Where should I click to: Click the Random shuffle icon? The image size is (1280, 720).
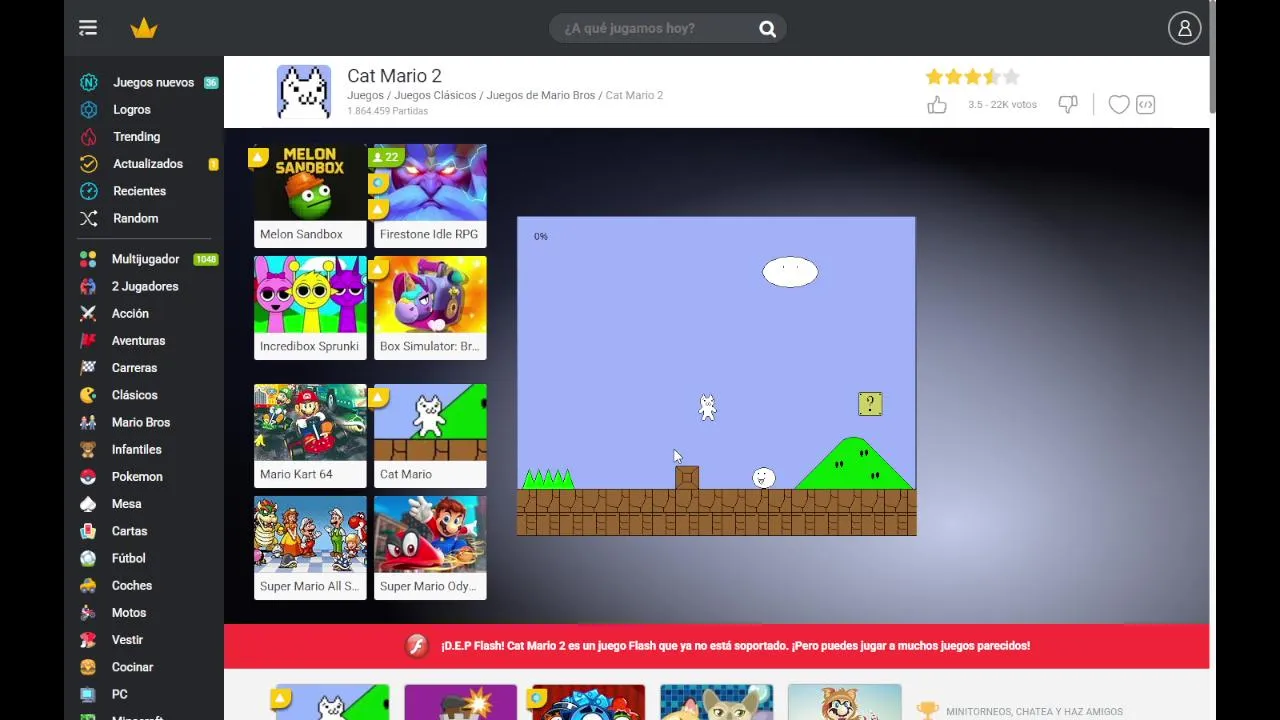click(89, 218)
